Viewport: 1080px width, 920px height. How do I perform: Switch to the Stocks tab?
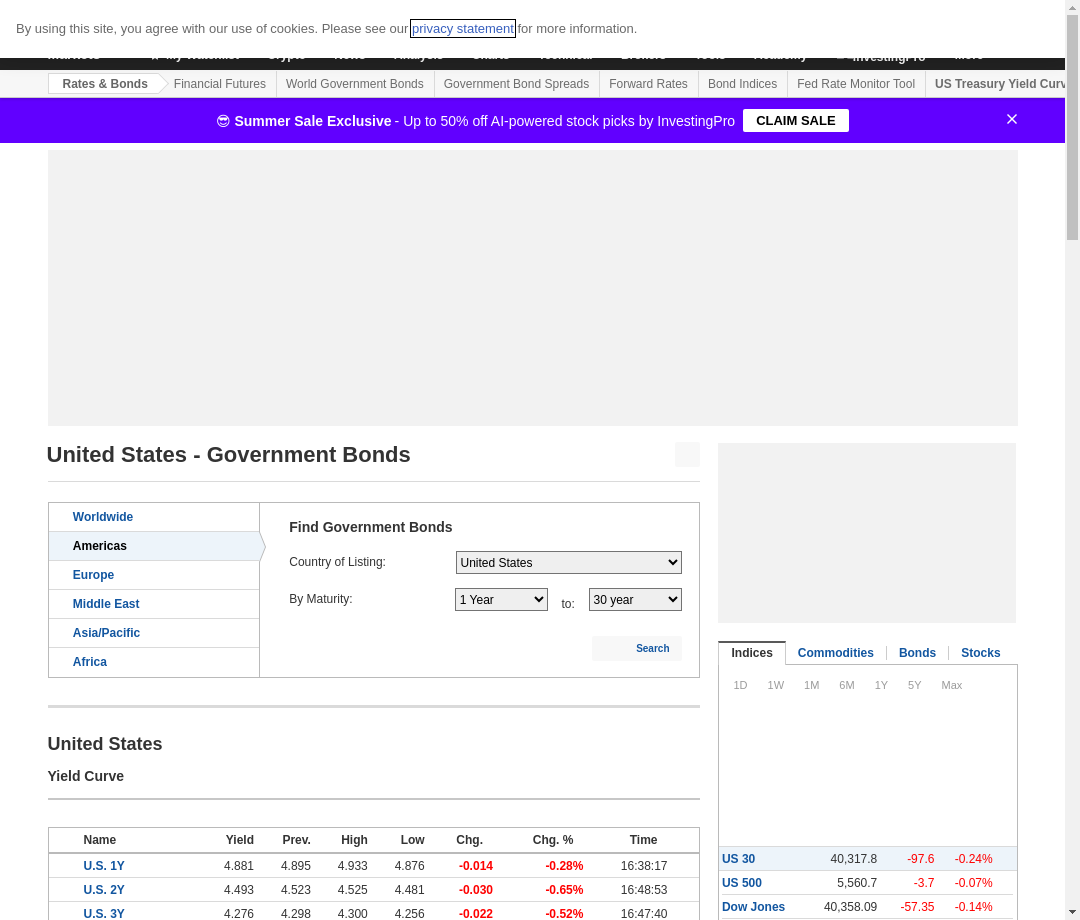tap(980, 653)
